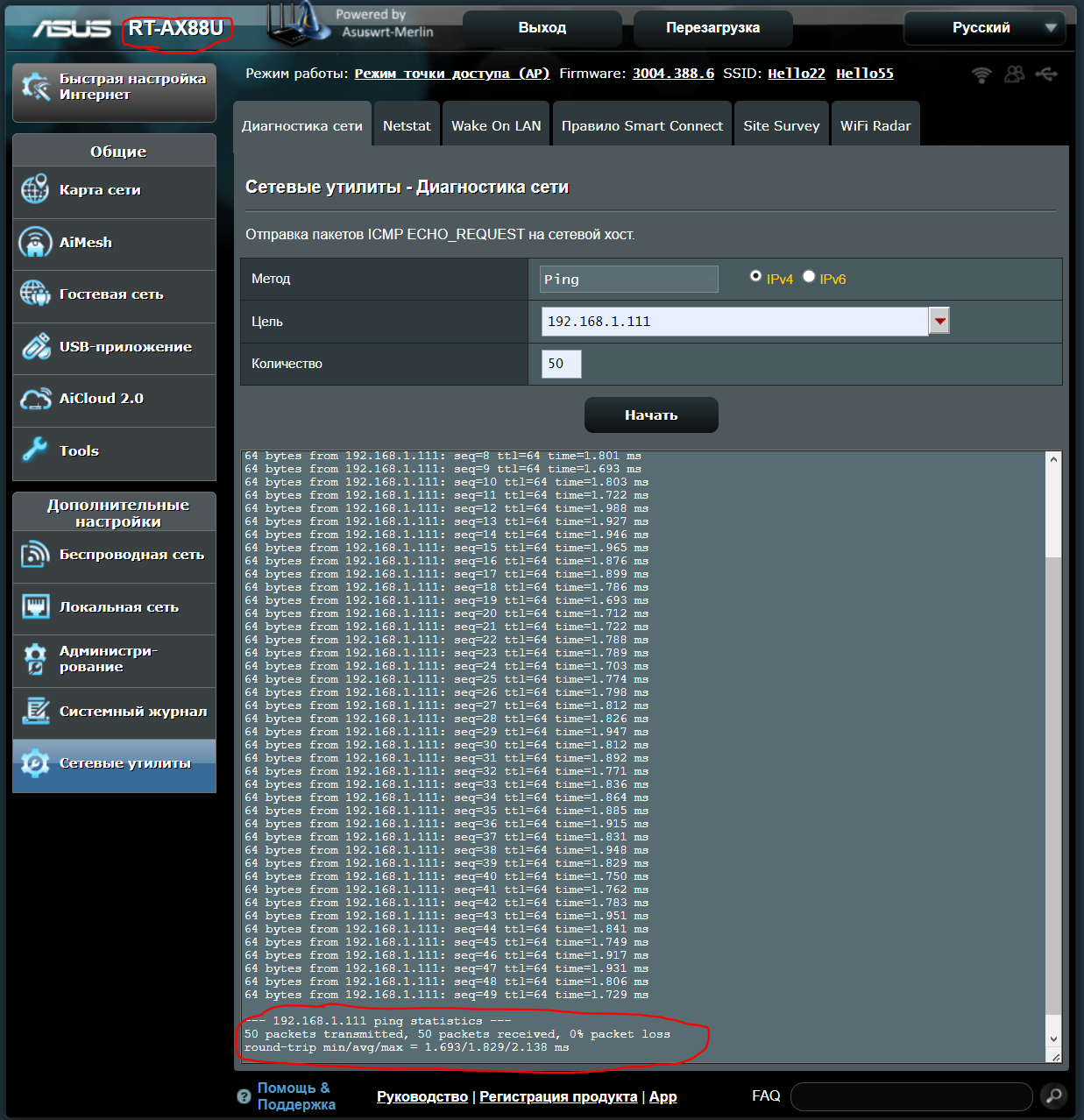The height and width of the screenshot is (1120, 1084).
Task: Click the FAQ search magnifier icon
Action: click(1053, 1095)
